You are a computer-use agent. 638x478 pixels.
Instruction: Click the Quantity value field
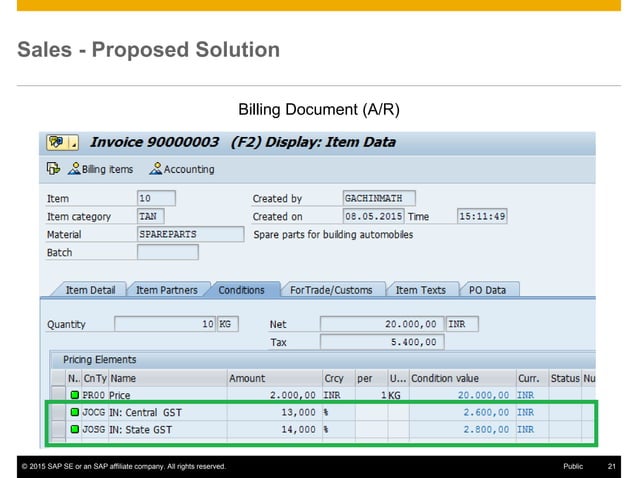pyautogui.click(x=165, y=324)
